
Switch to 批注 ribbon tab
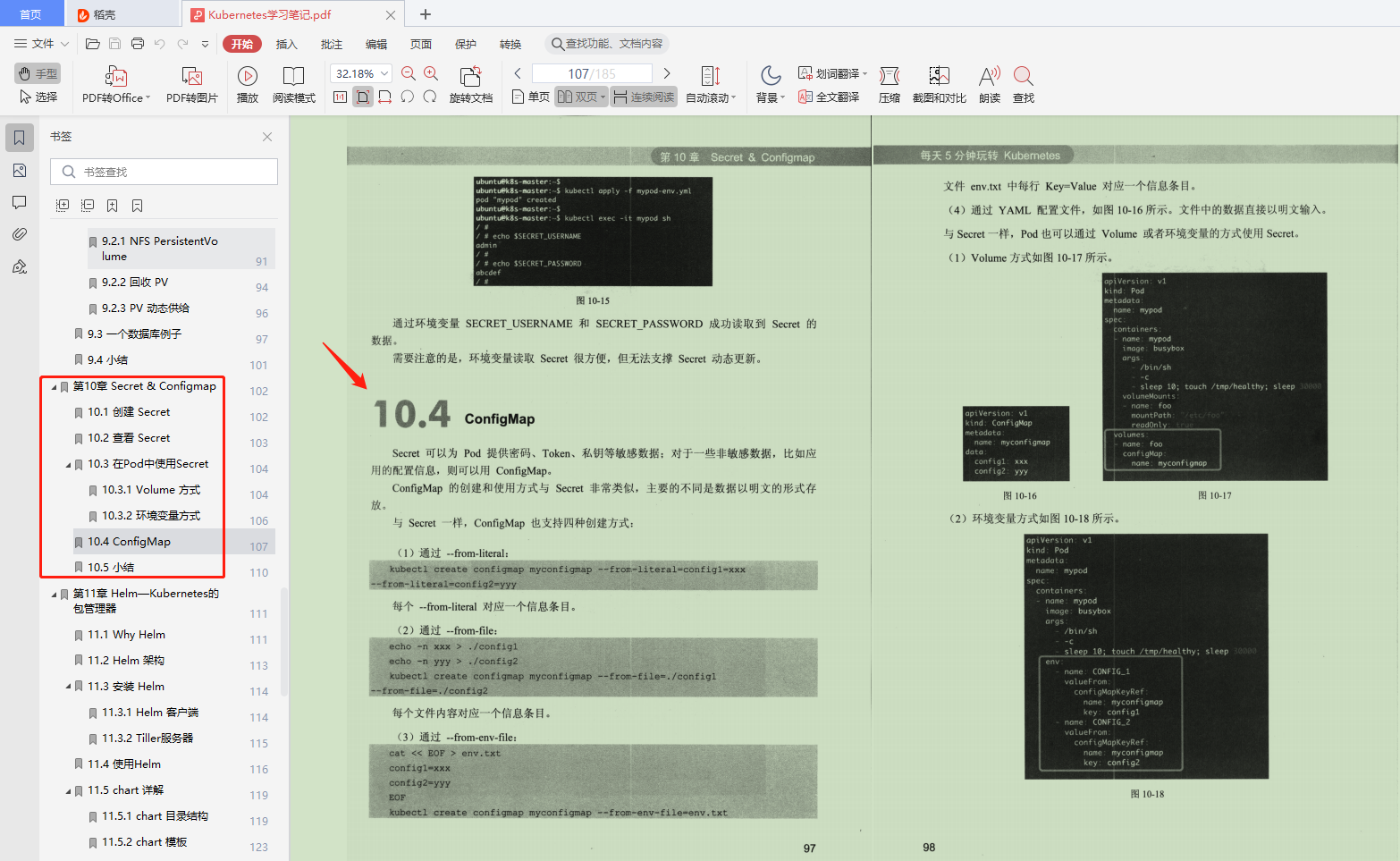[332, 44]
